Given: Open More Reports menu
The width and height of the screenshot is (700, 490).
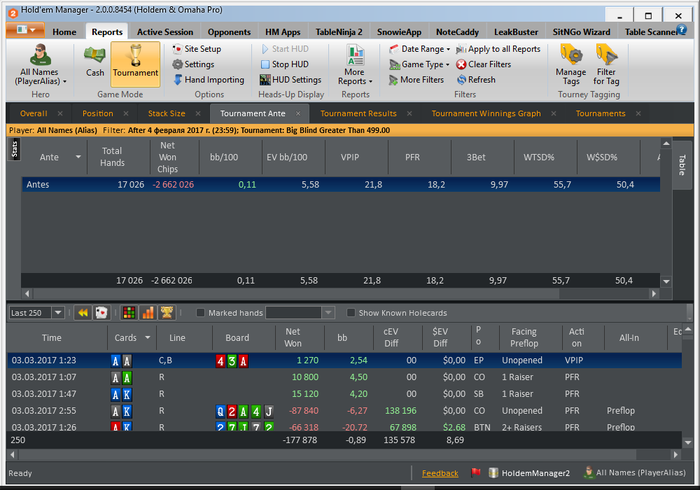Looking at the screenshot, I should (355, 65).
